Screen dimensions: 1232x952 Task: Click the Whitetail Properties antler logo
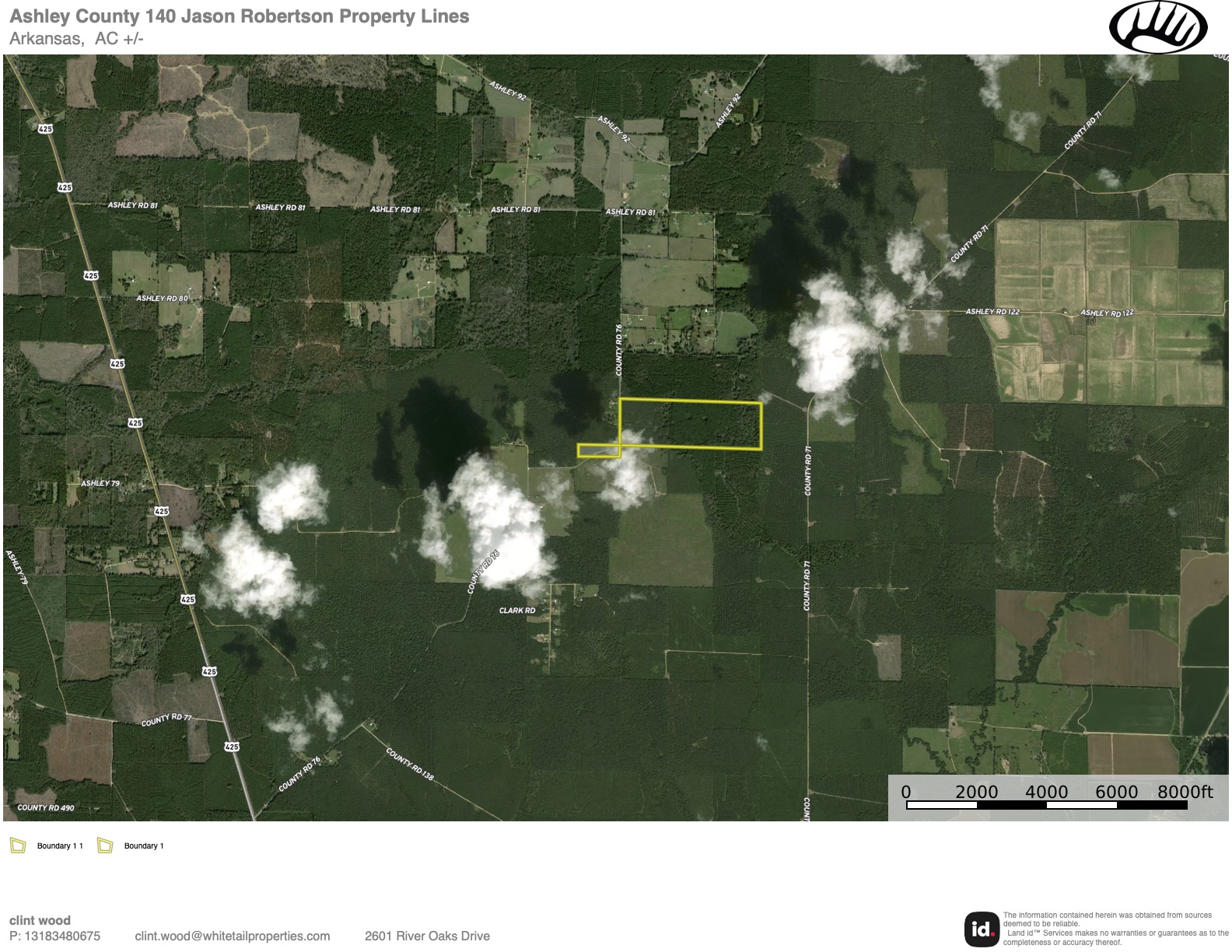click(x=1157, y=28)
